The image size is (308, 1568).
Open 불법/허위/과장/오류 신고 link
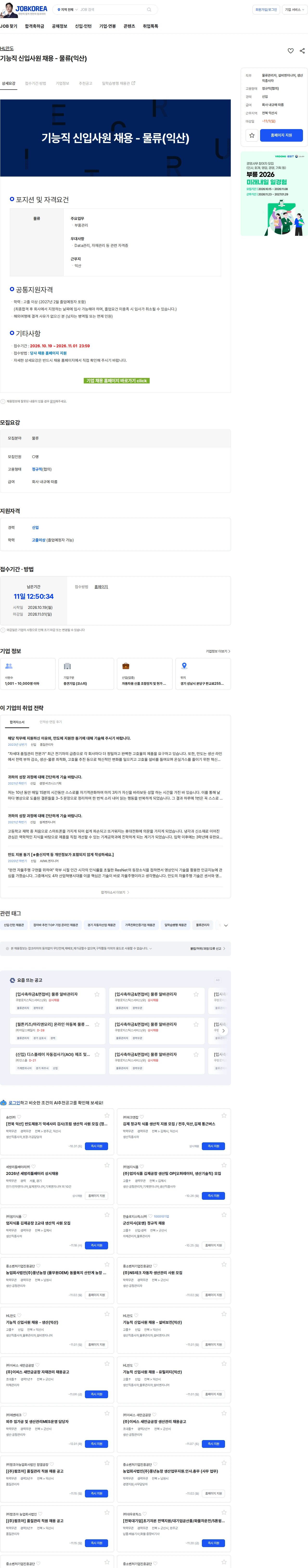[x=208, y=948]
